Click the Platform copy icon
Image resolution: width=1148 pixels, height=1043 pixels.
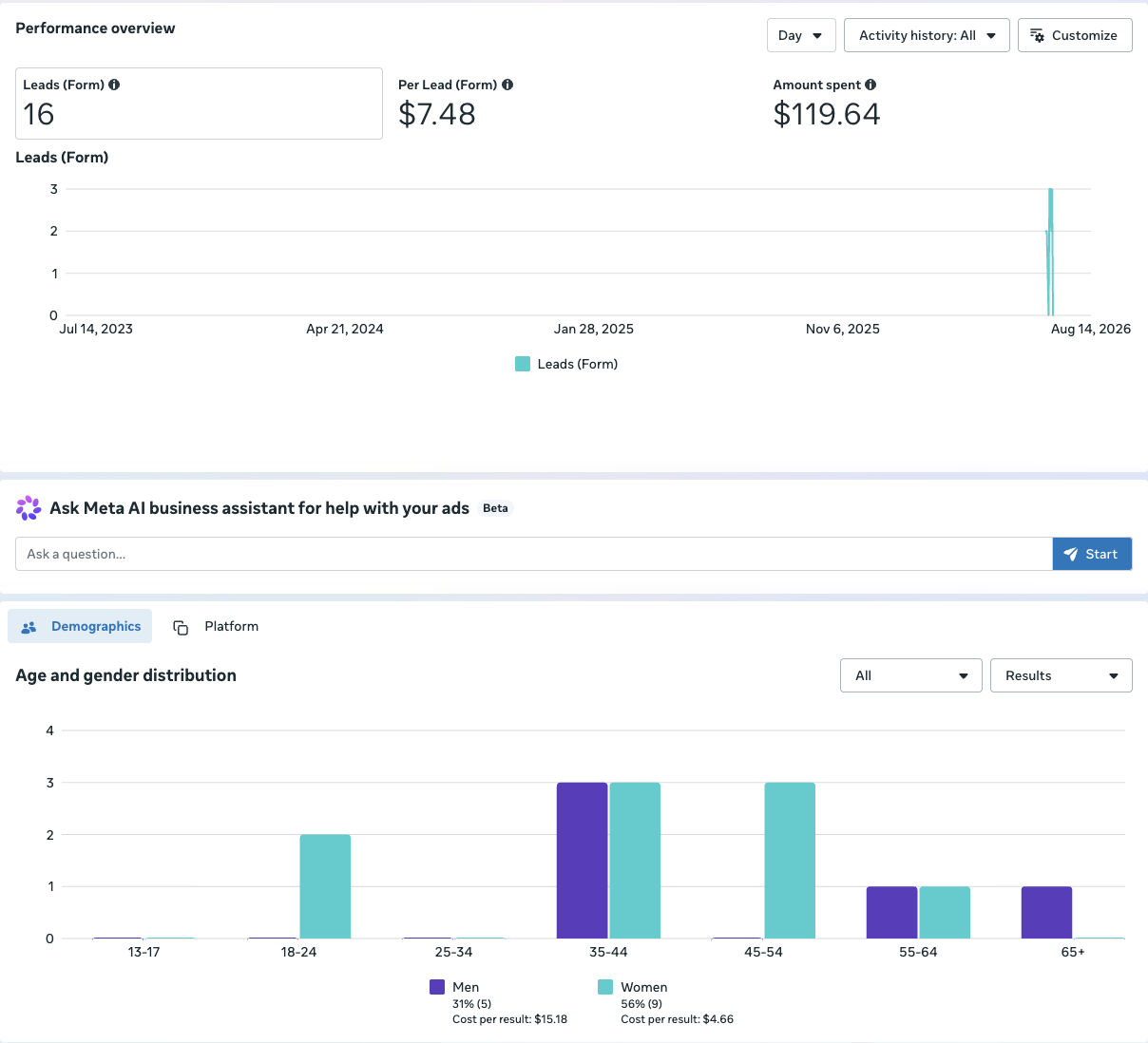point(181,627)
